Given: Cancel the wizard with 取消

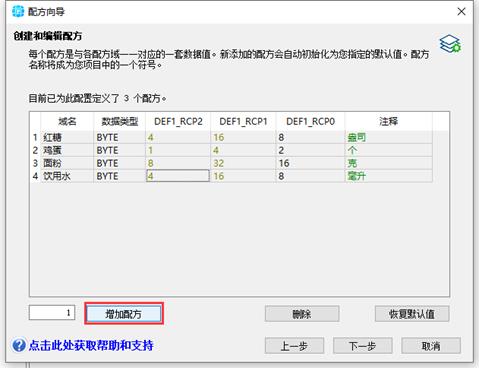Looking at the screenshot, I should click(431, 346).
